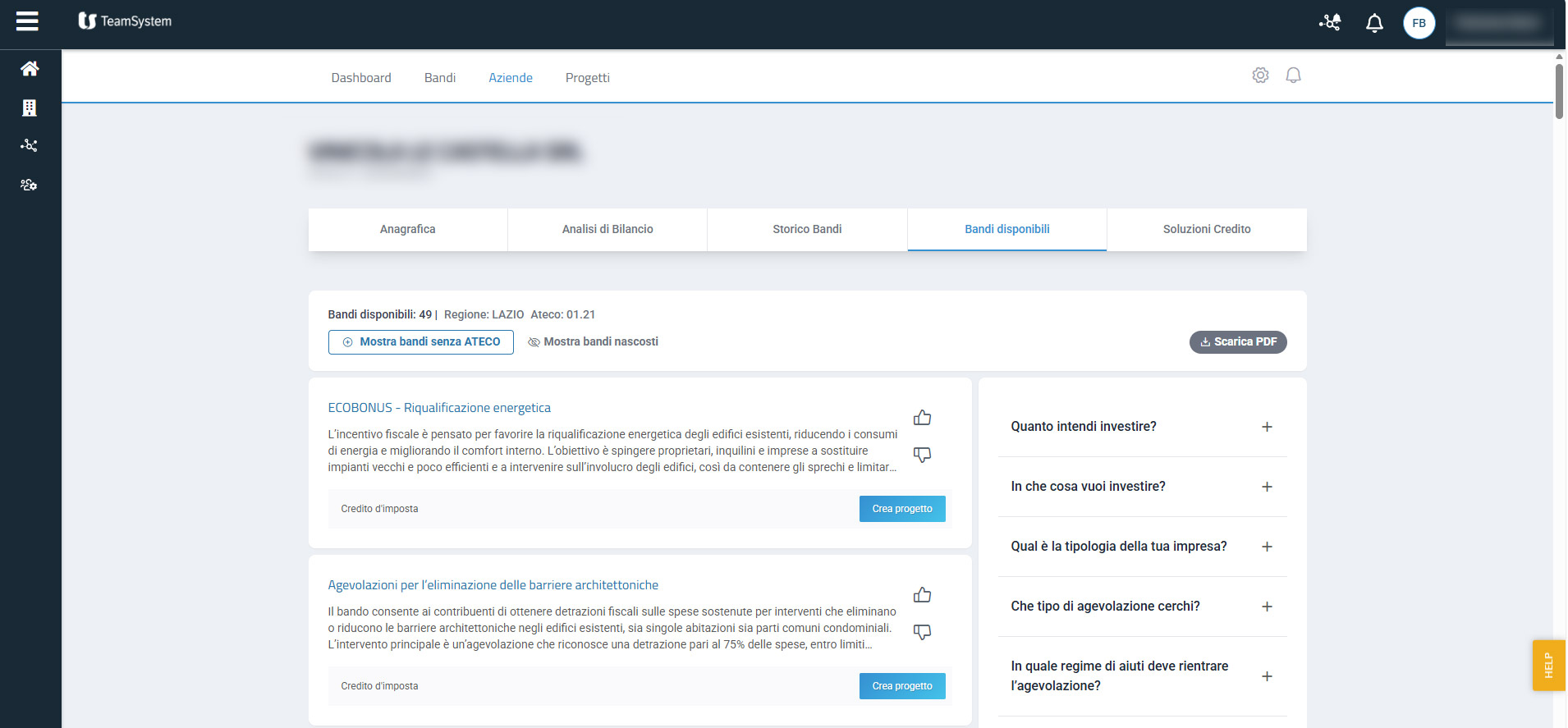Open the users settings icon in sidebar
Viewport: 1568px width, 728px height.
point(30,185)
